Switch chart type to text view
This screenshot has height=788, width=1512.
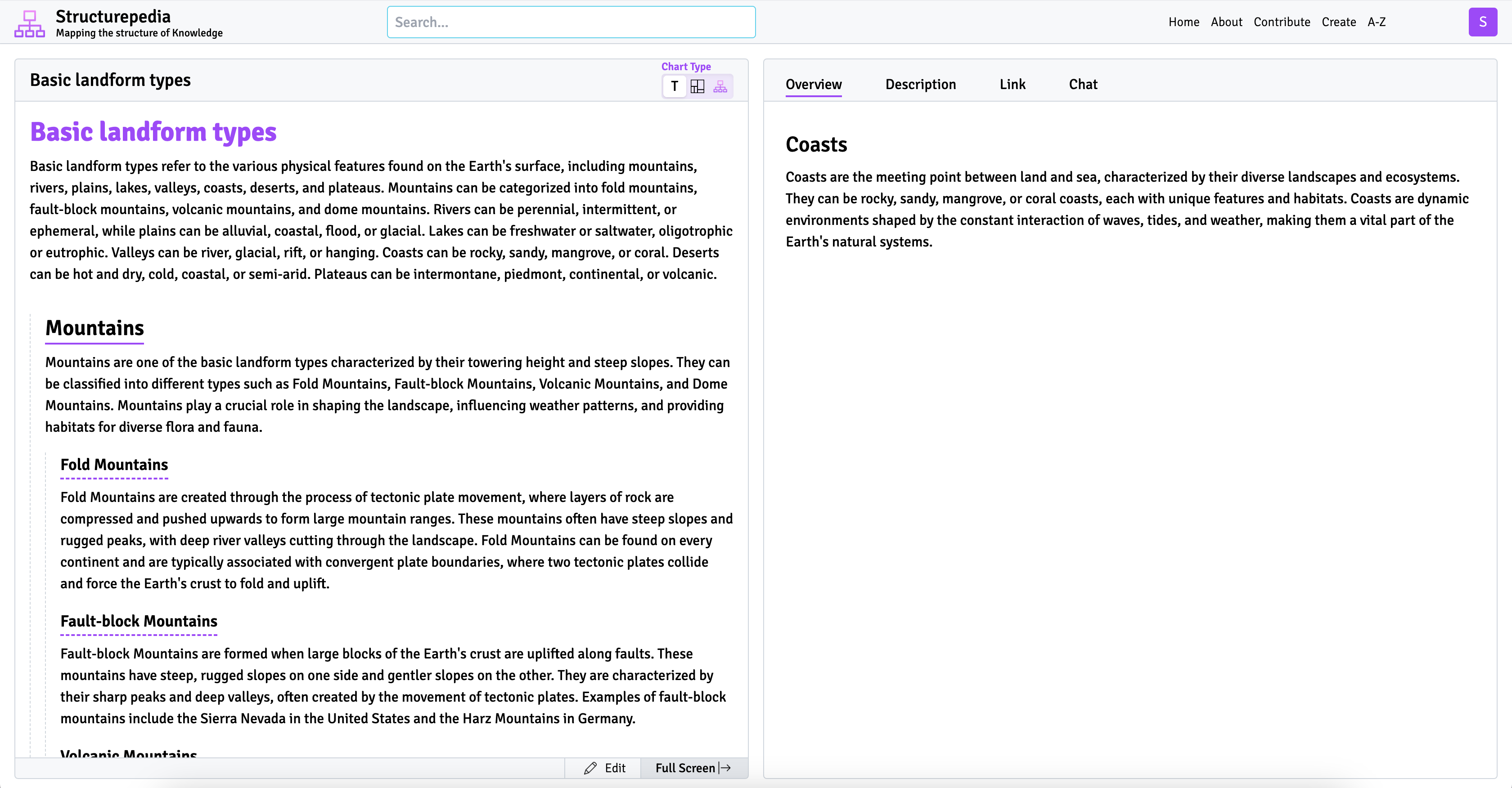point(675,87)
